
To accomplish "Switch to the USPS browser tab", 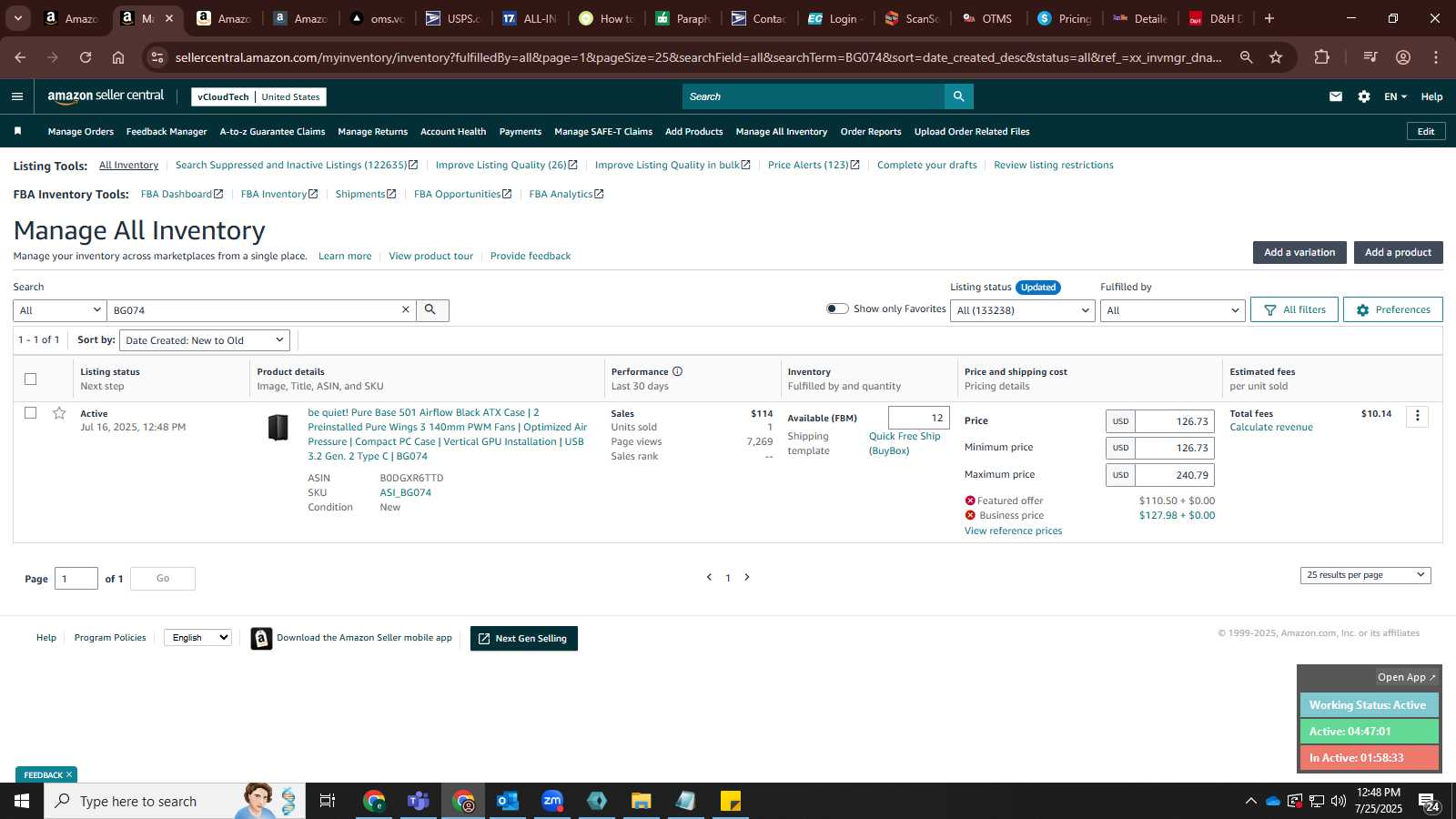I will point(453,18).
